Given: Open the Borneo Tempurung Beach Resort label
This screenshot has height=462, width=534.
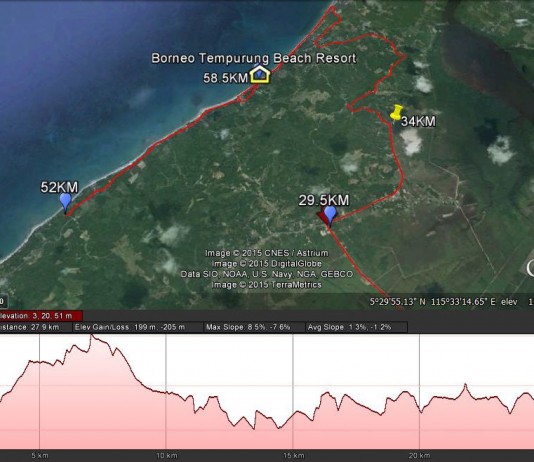Looking at the screenshot, I should (x=254, y=58).
